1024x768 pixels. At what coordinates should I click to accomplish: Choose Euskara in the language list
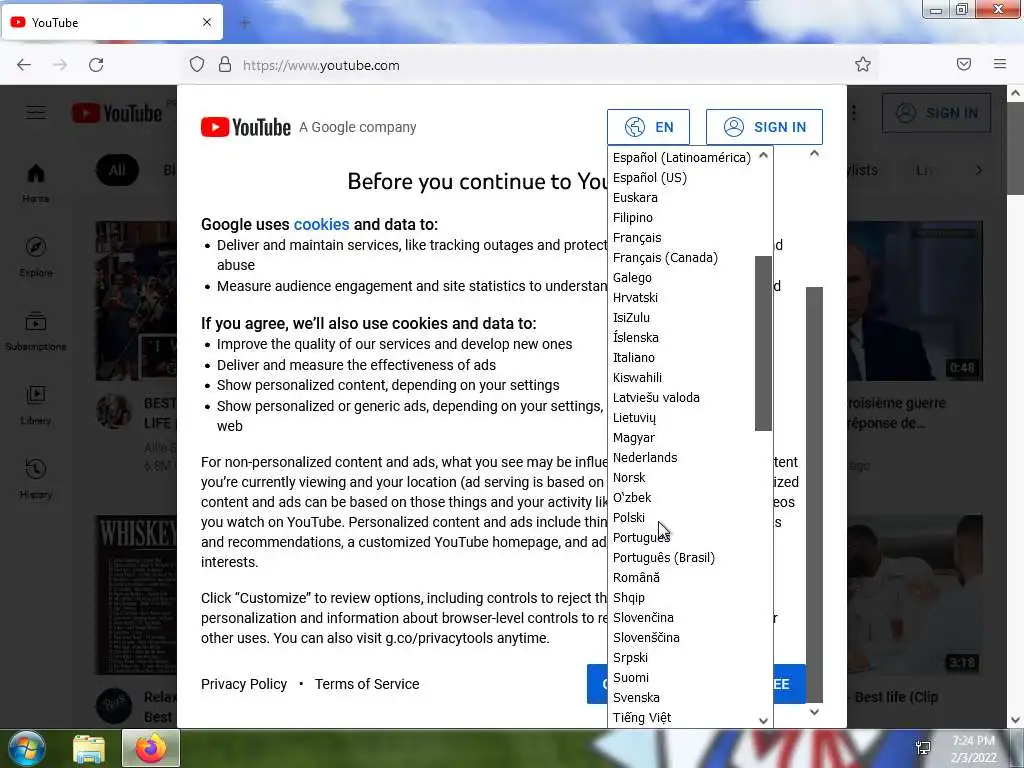point(681,197)
